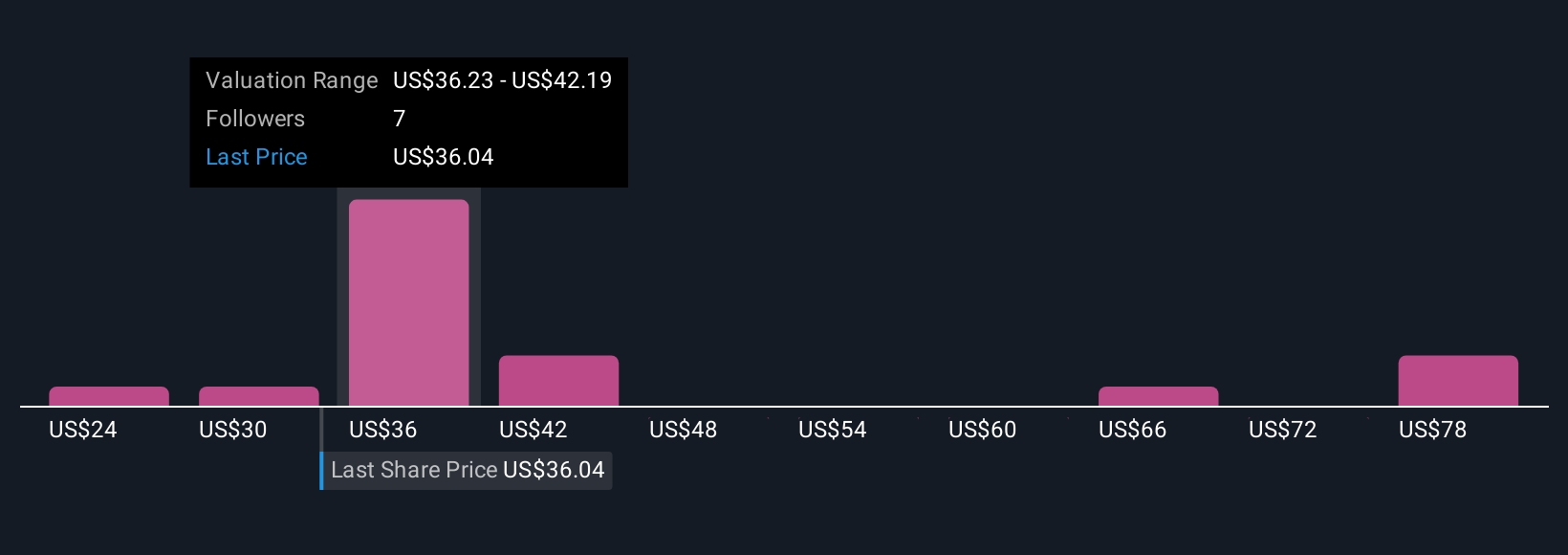Click the US$36 axis label

tap(382, 430)
